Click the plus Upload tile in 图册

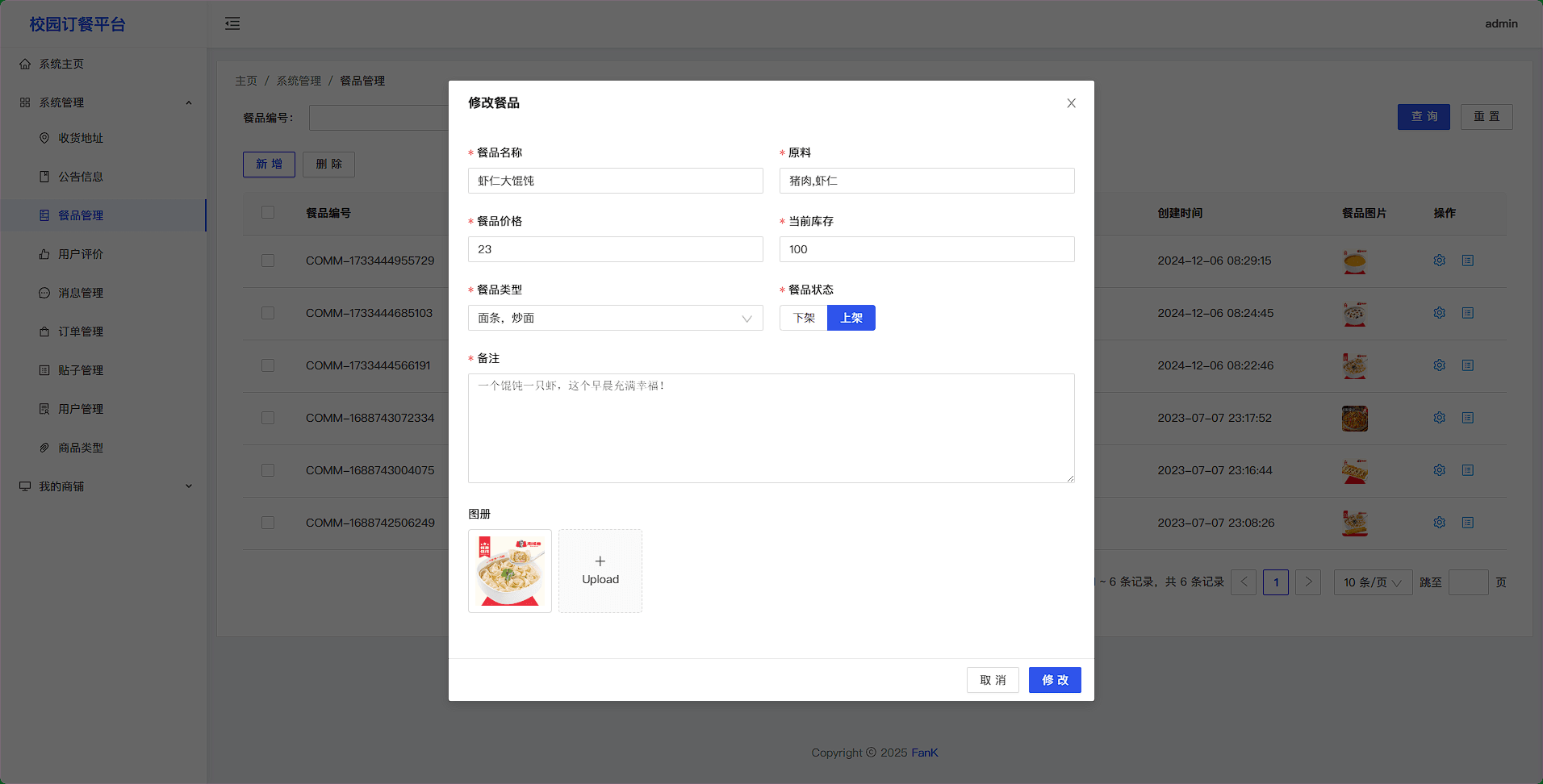[600, 571]
